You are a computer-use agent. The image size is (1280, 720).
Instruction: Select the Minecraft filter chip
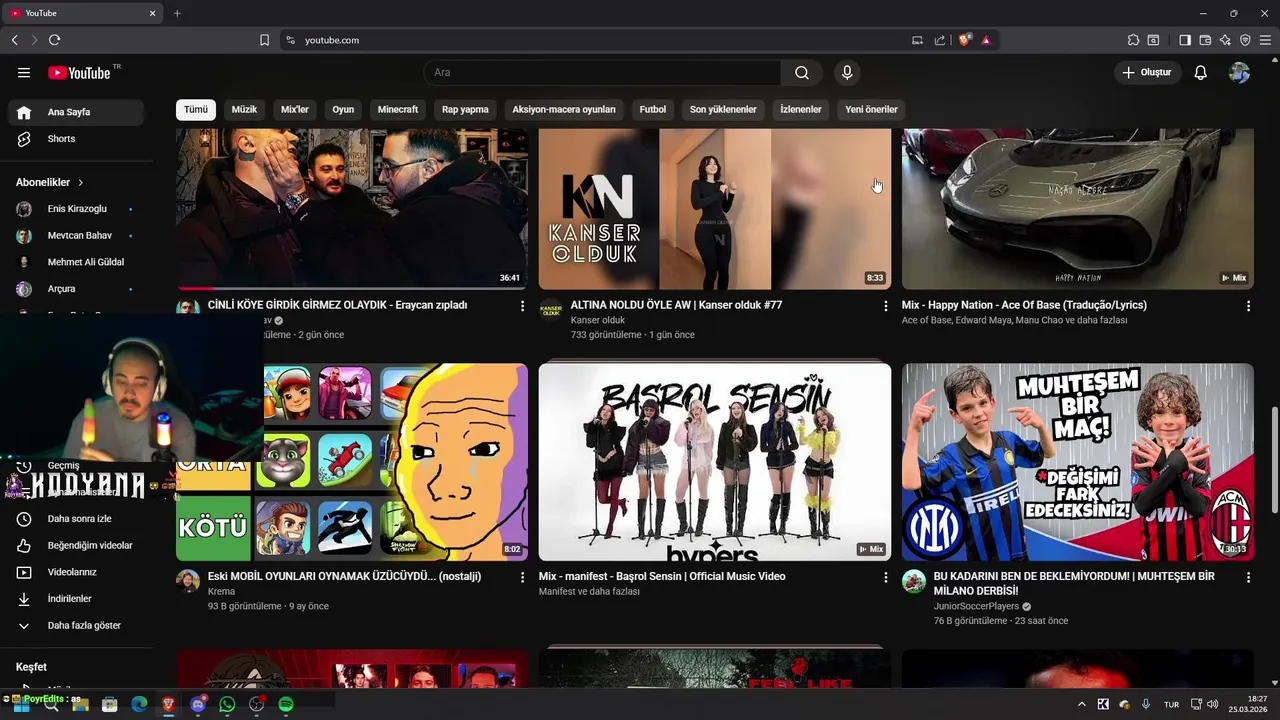(398, 109)
